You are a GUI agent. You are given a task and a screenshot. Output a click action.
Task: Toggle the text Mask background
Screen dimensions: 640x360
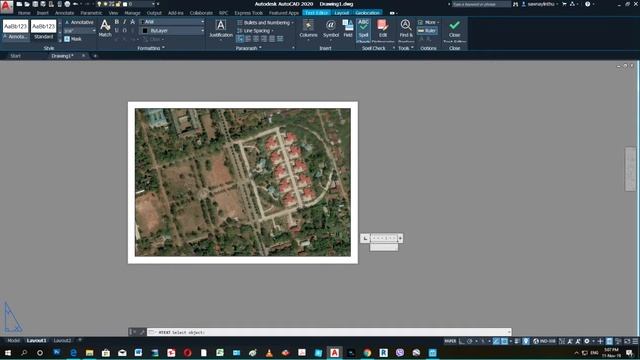point(73,39)
